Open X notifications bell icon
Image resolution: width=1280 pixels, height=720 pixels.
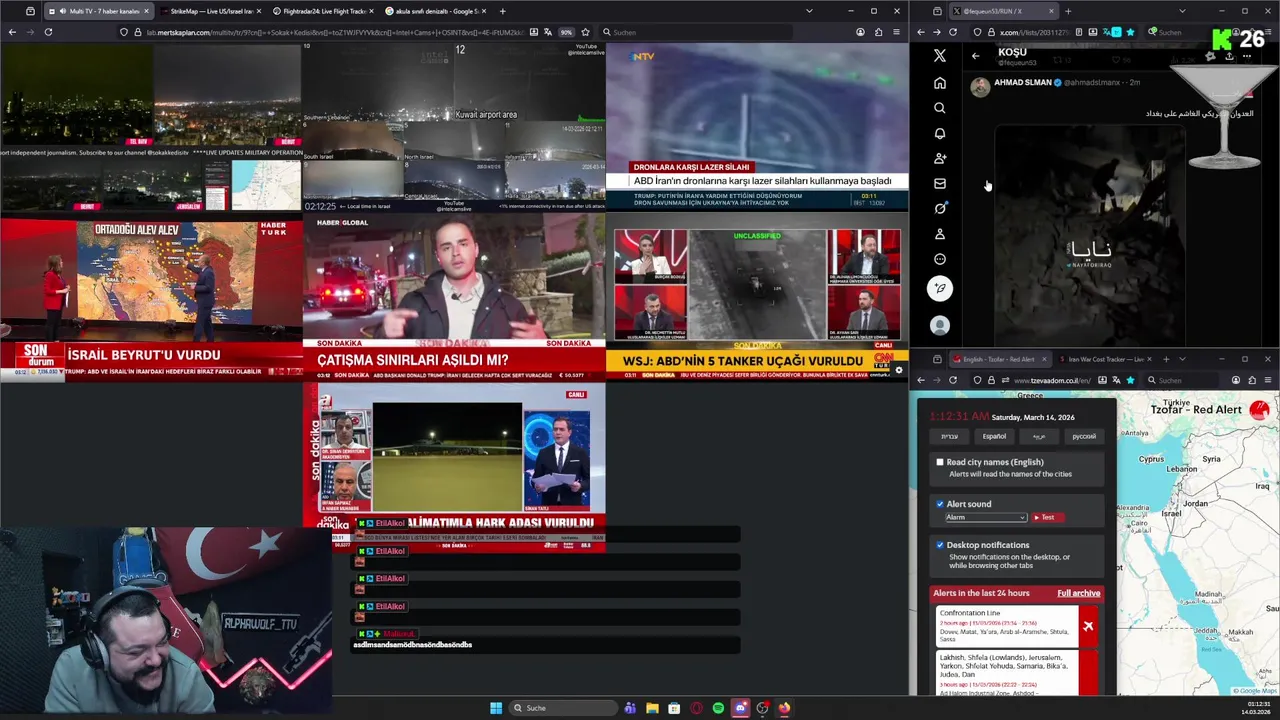tap(939, 133)
